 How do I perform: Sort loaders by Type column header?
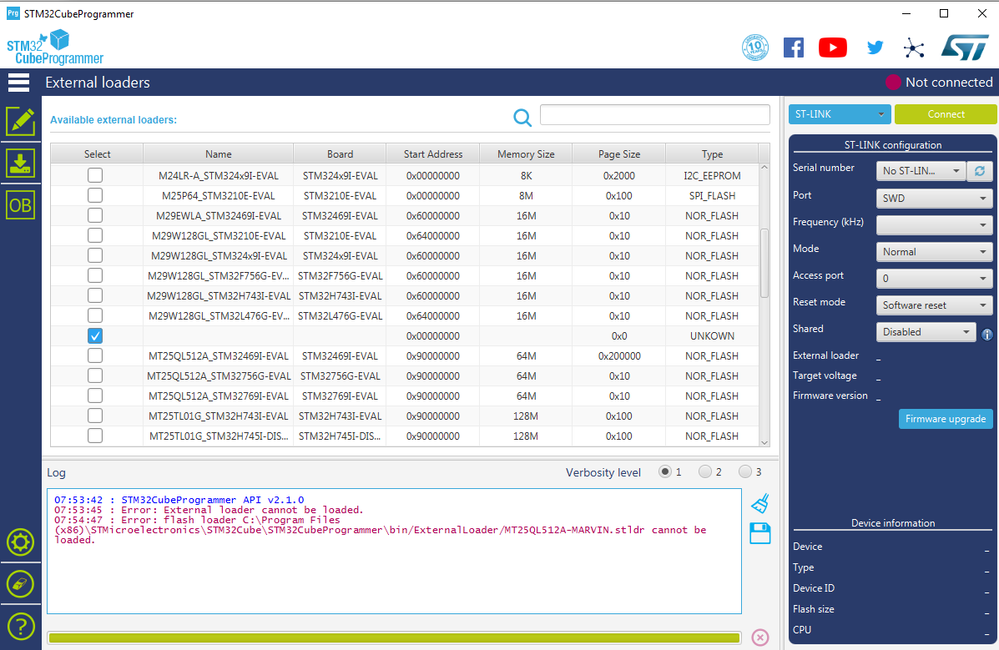[x=712, y=154]
